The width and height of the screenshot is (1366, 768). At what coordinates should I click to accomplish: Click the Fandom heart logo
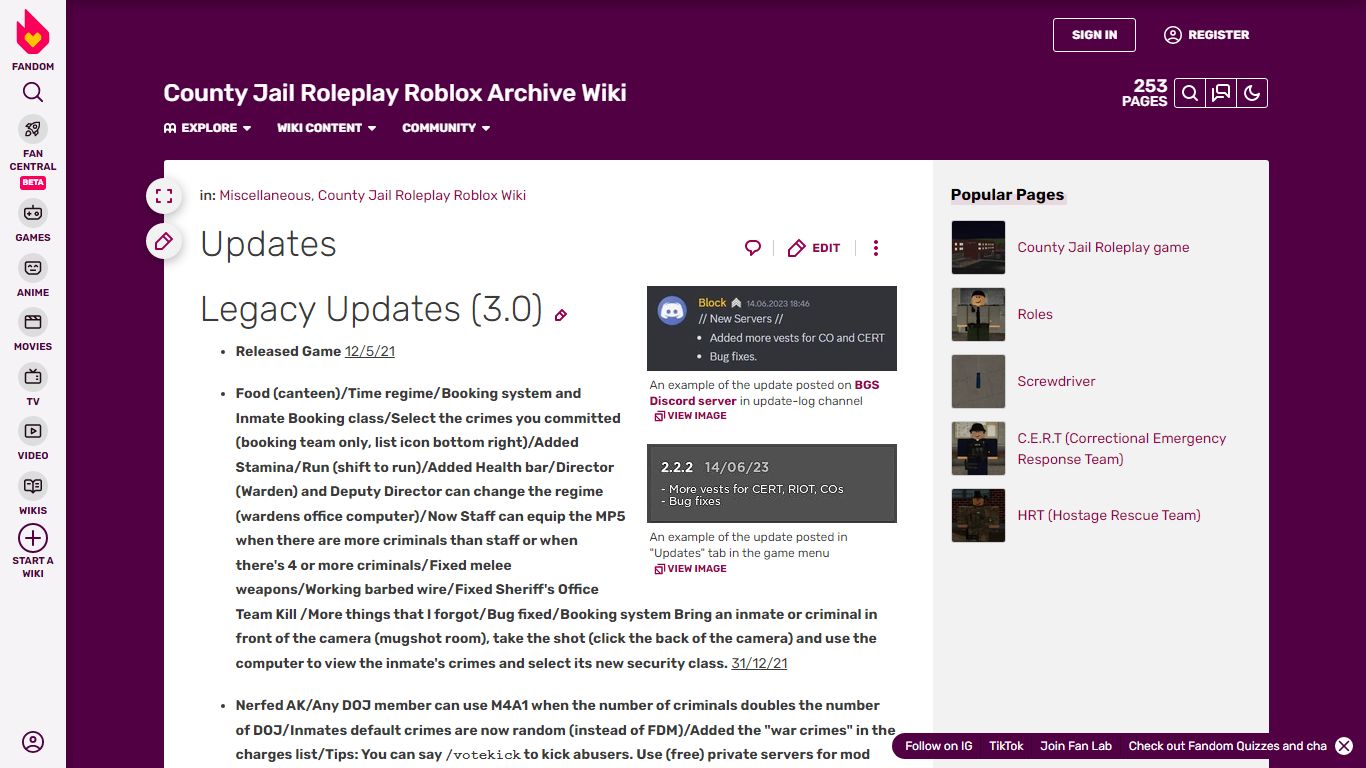point(33,33)
